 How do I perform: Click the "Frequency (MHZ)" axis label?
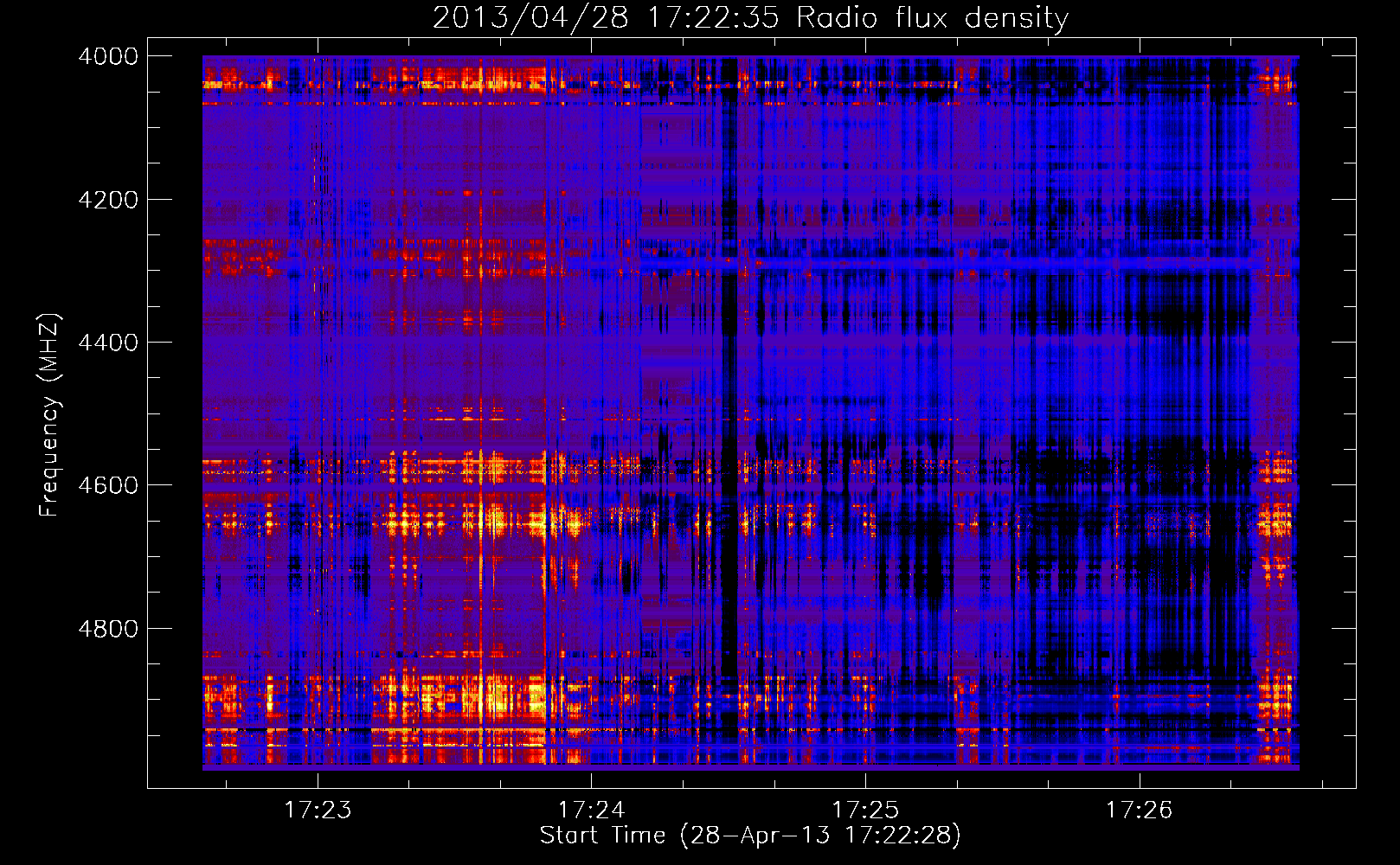tap(49, 415)
